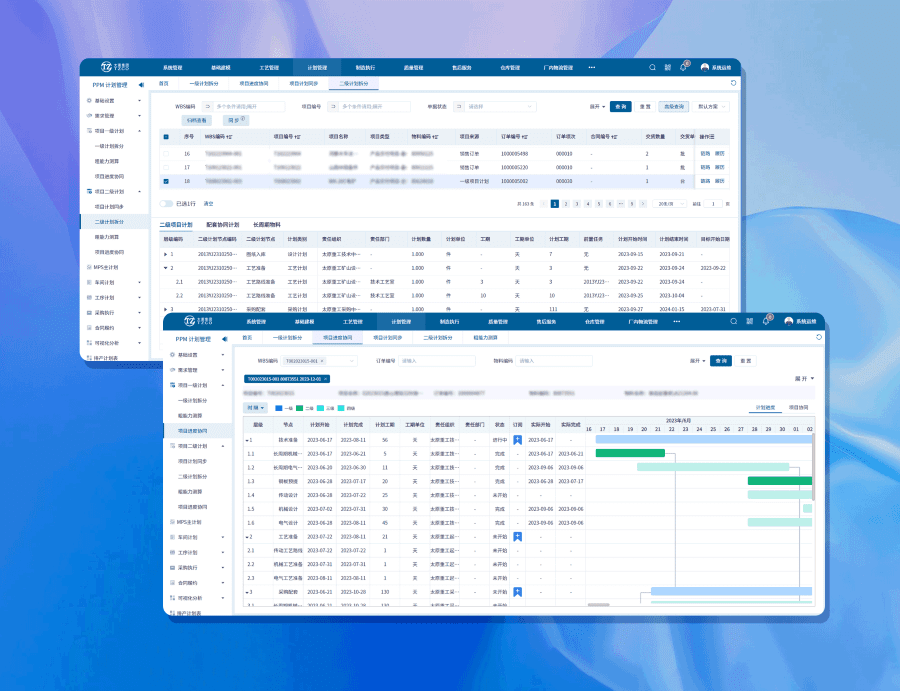Click the 一级 blue legend swatch in front window
Screen dimensions: 900x691
coord(279,408)
